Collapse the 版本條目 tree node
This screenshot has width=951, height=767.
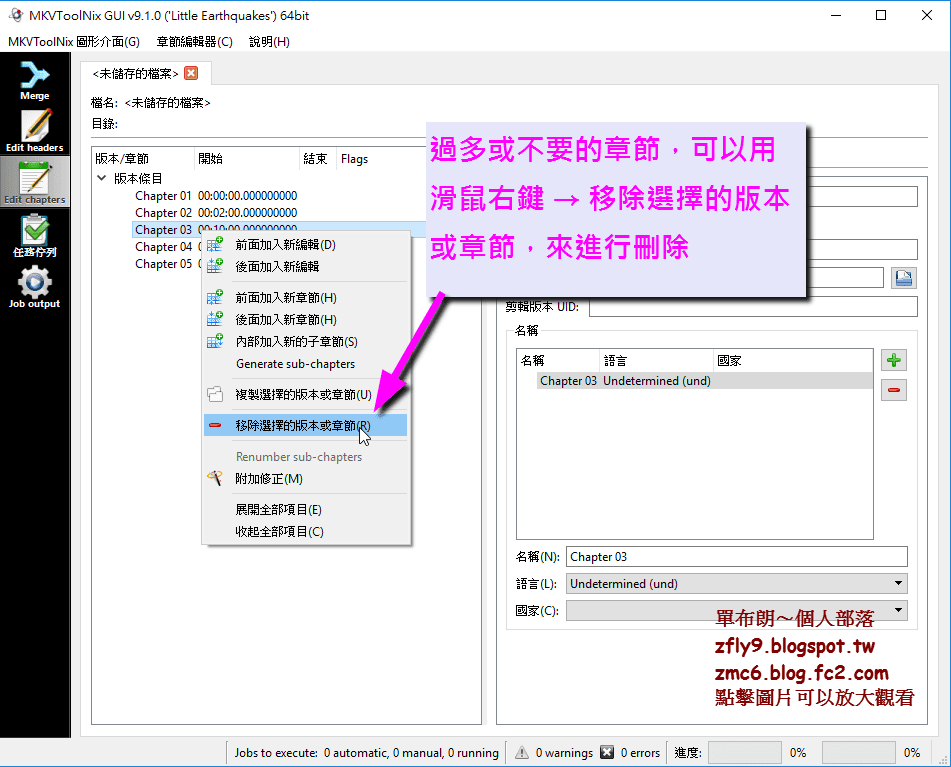pos(101,178)
